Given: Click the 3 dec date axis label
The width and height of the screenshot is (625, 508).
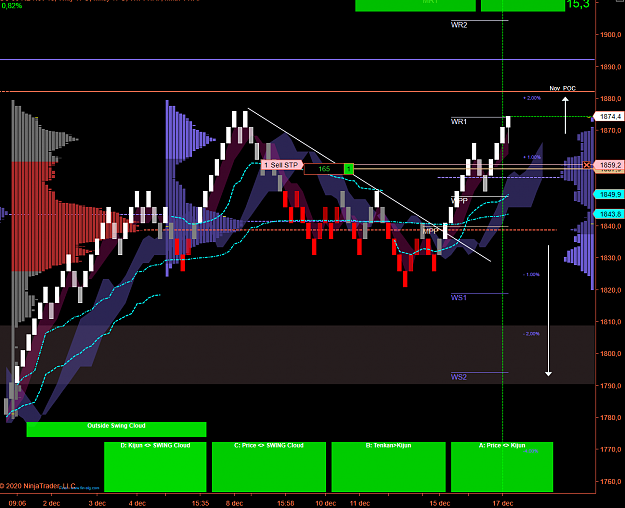Looking at the screenshot, I should point(97,503).
